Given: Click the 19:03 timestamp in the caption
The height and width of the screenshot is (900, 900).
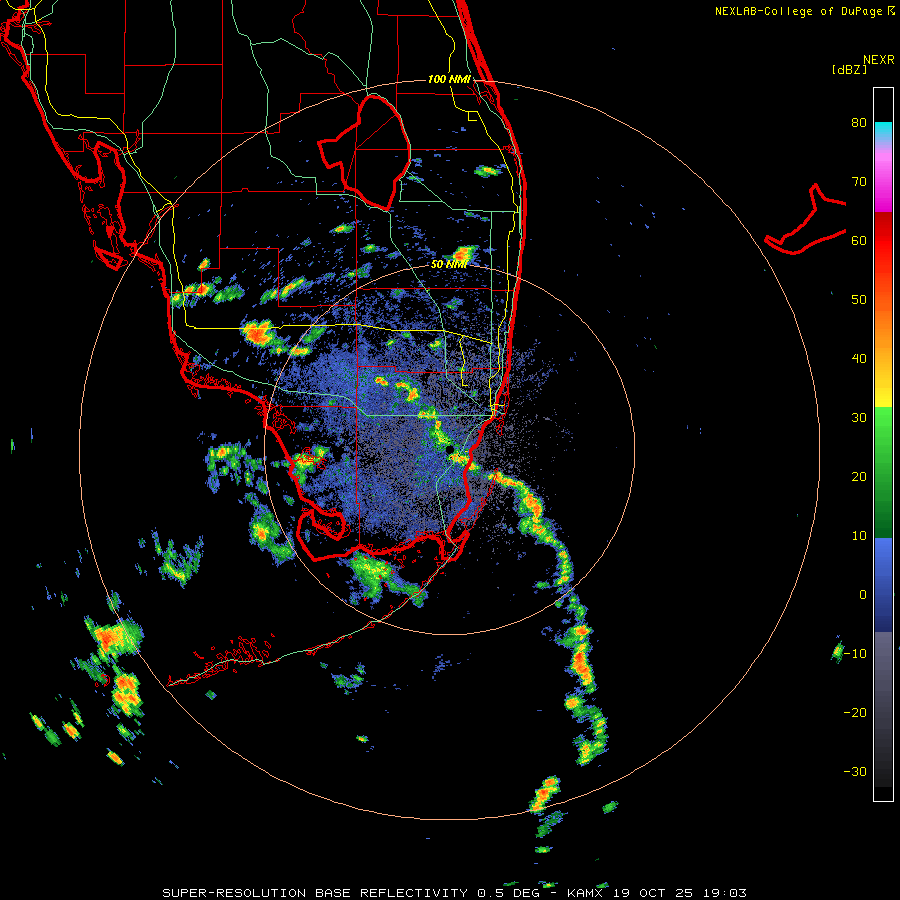Looking at the screenshot, I should tap(727, 893).
